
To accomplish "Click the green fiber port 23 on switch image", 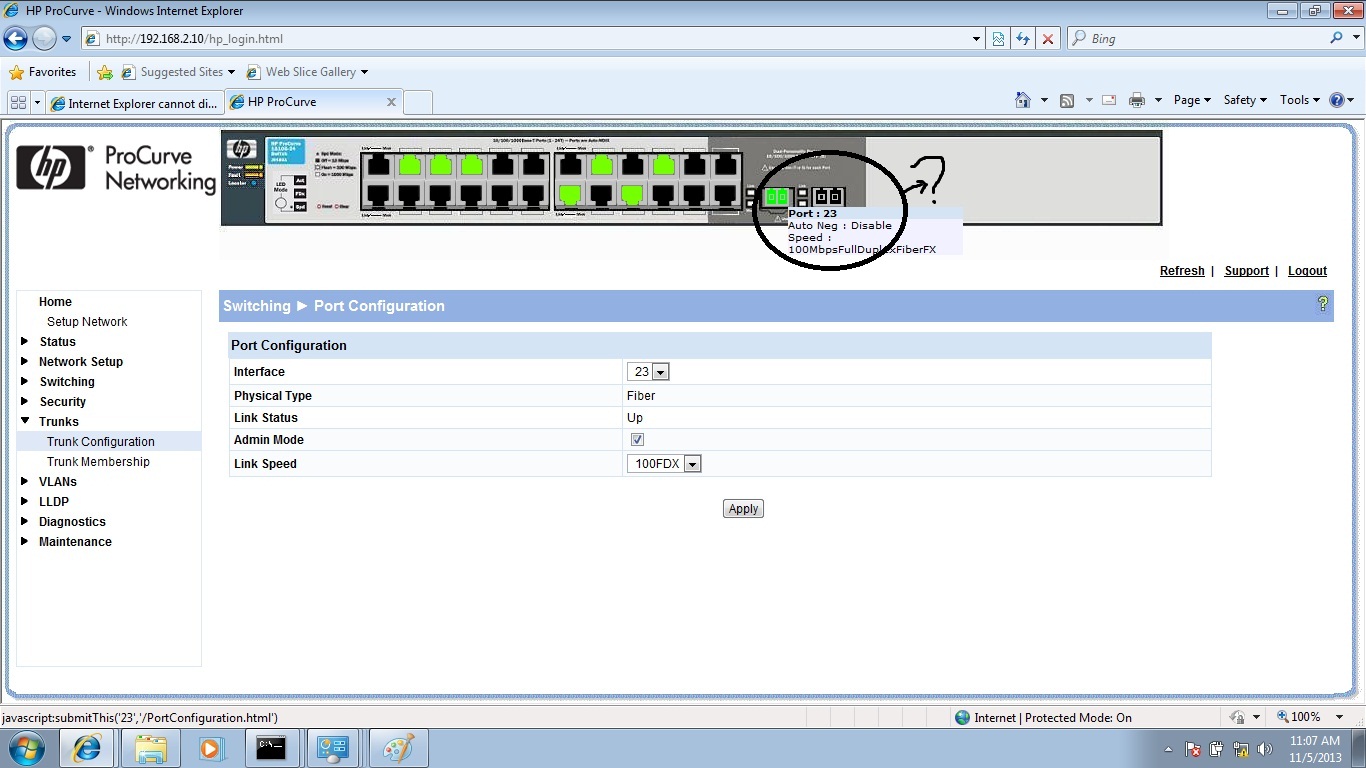I will pyautogui.click(x=776, y=197).
